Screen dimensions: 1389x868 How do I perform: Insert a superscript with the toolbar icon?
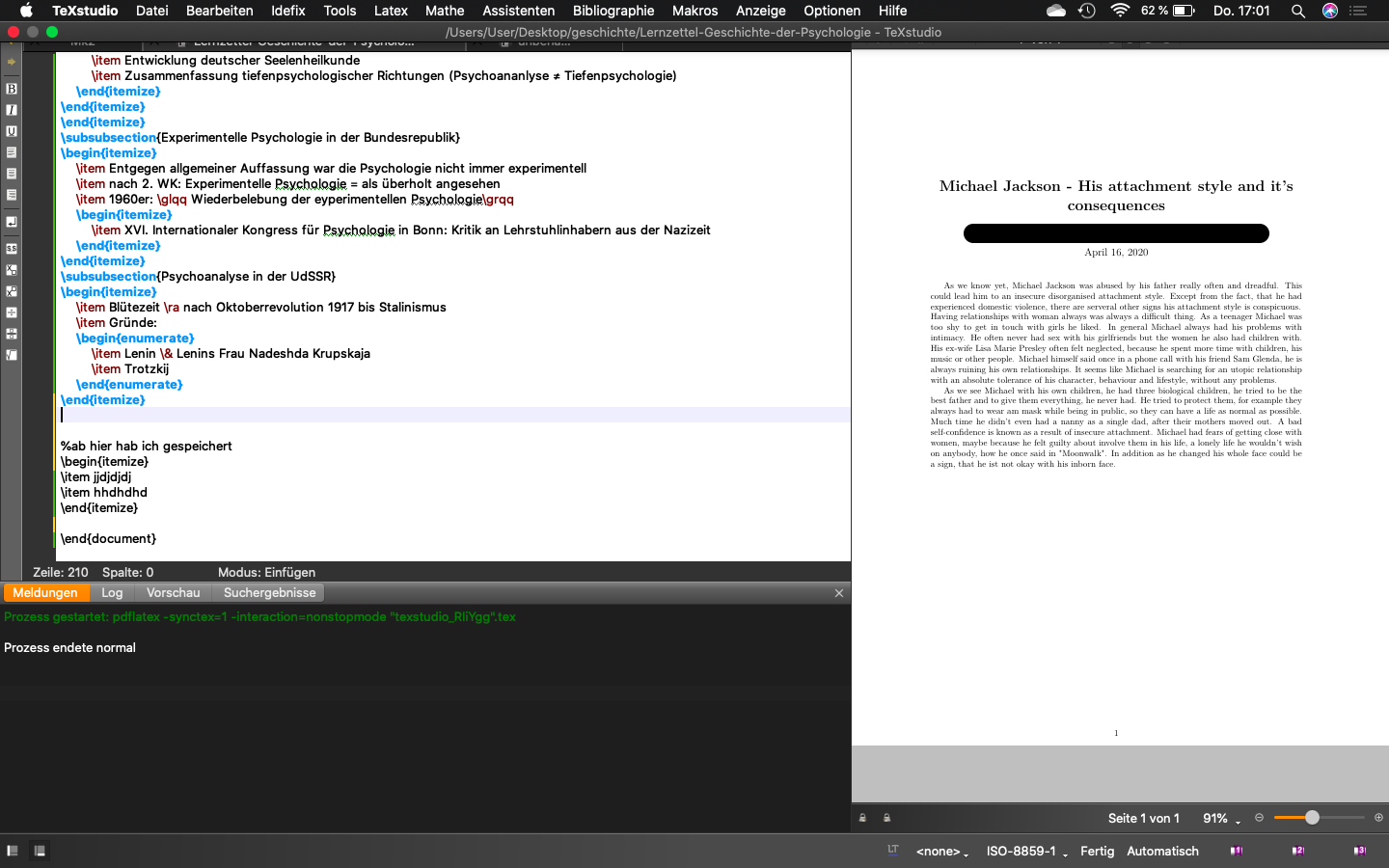click(x=12, y=291)
